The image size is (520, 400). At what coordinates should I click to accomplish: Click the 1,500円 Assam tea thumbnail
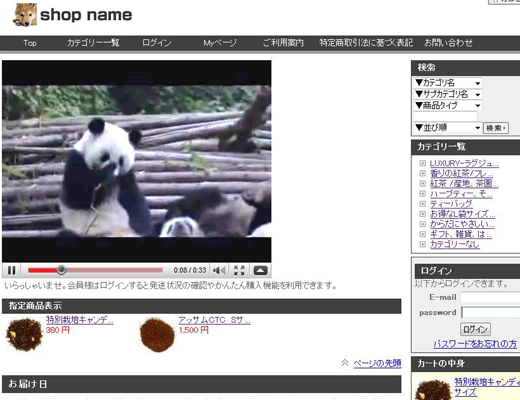157,334
